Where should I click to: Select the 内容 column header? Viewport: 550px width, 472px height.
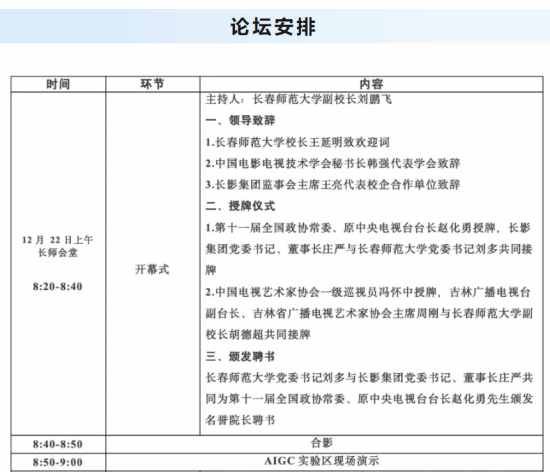[371, 84]
